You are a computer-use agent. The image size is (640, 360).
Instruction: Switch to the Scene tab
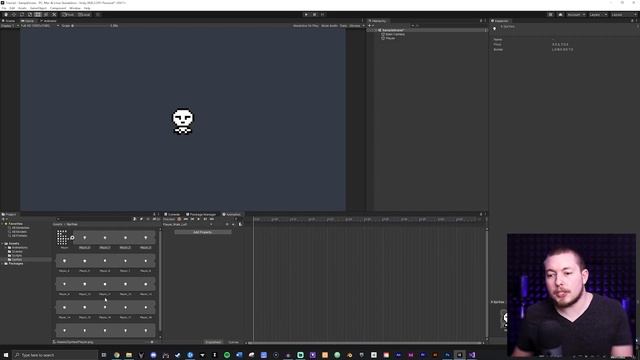pos(9,21)
